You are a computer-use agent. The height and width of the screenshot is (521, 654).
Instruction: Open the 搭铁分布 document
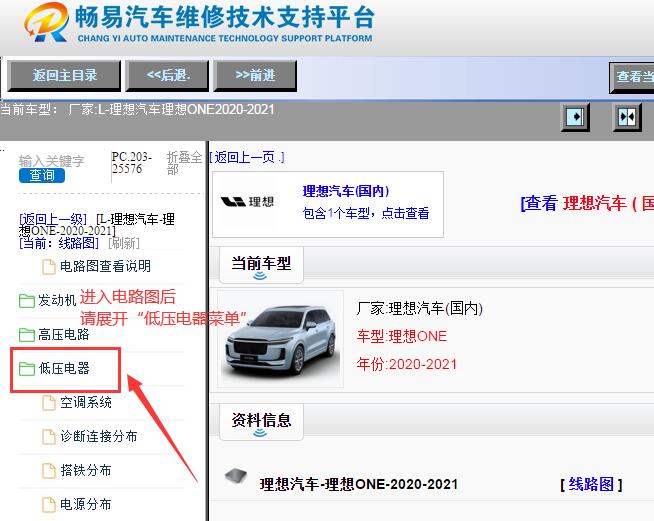tap(86, 470)
